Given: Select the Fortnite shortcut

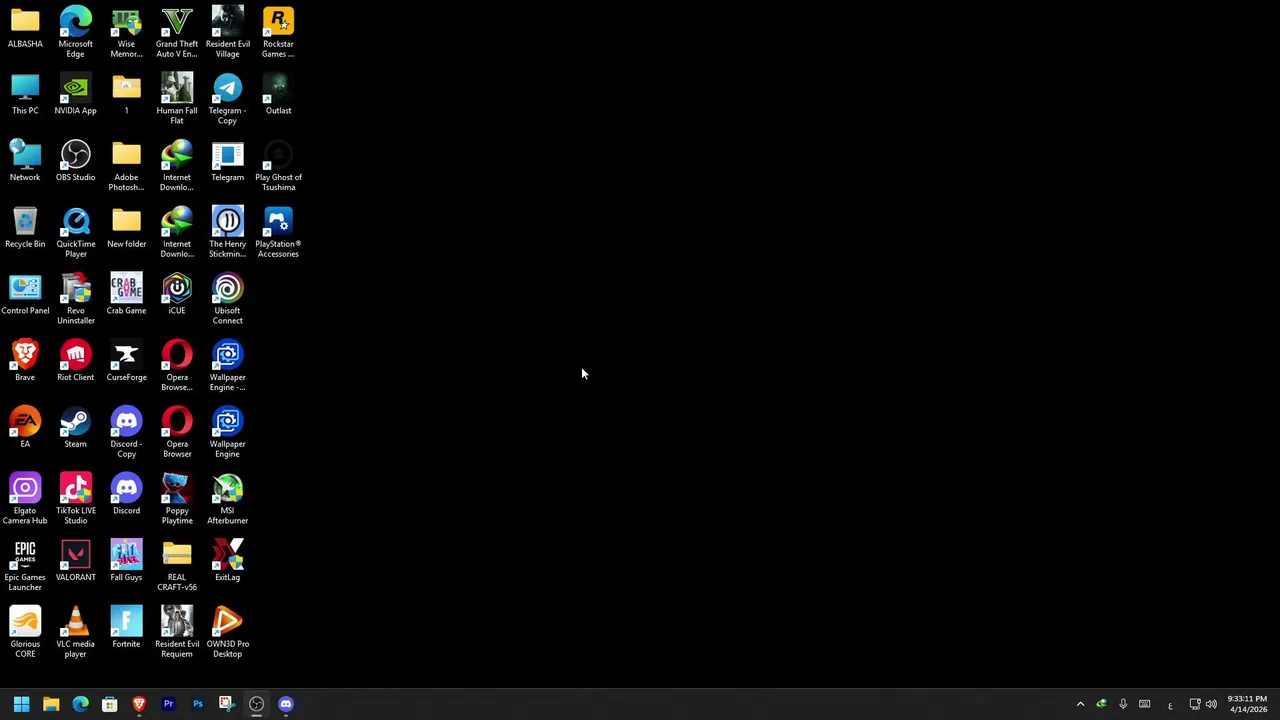Looking at the screenshot, I should 126,628.
